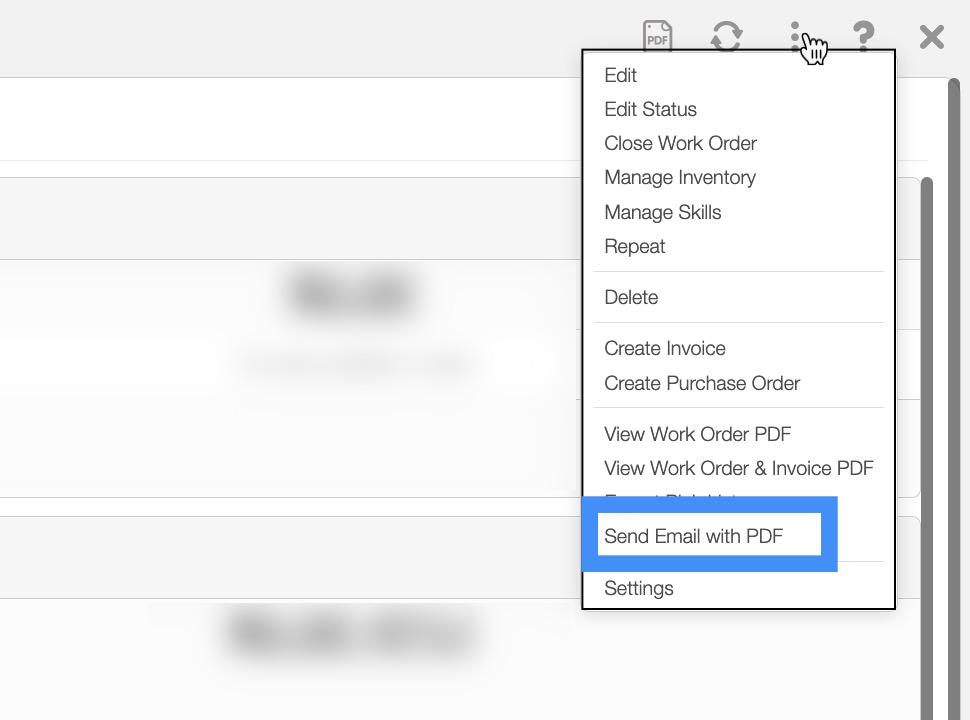Open Manage Inventory from menu
Viewport: 970px width, 720px height.
click(x=679, y=177)
